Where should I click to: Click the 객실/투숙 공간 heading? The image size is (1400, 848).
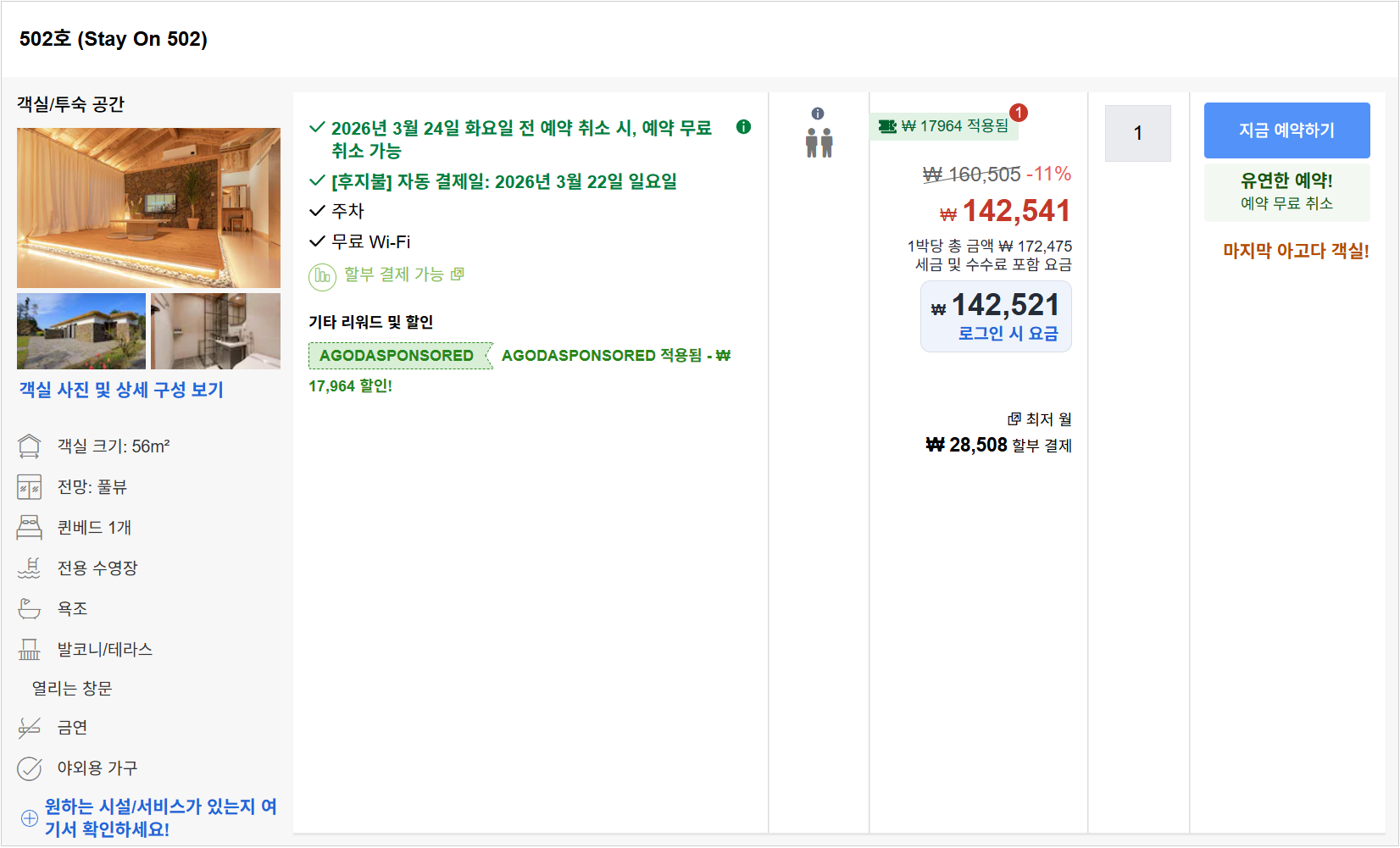coord(71,104)
